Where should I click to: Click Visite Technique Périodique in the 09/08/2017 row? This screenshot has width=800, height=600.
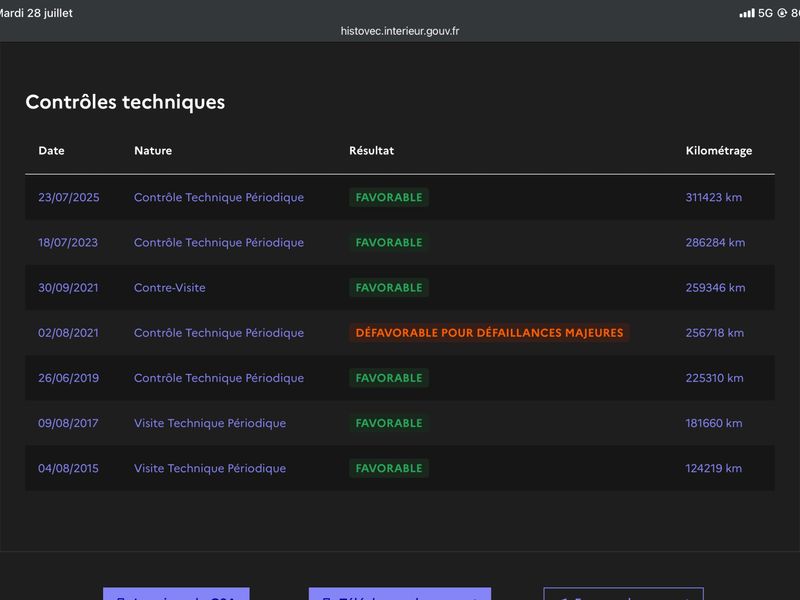coord(210,423)
